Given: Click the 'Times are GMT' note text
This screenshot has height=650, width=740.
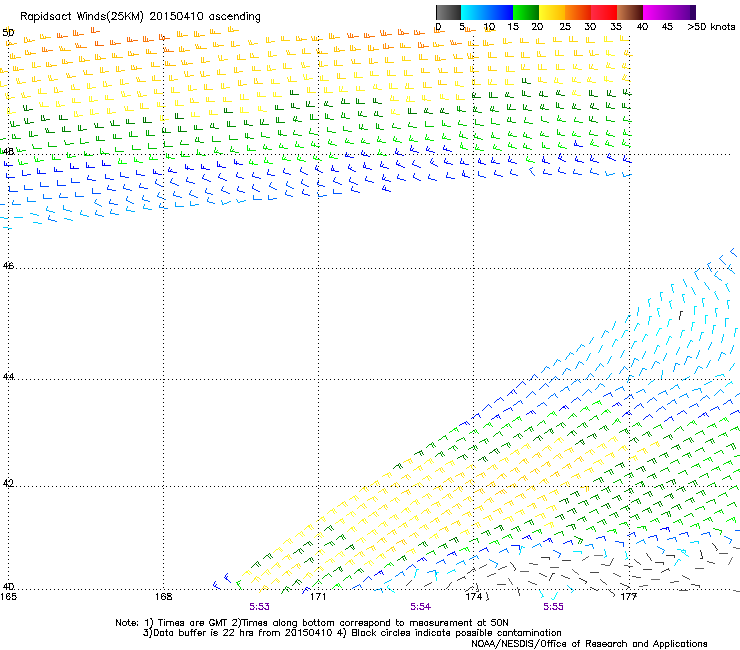Looking at the screenshot, I should [193, 623].
